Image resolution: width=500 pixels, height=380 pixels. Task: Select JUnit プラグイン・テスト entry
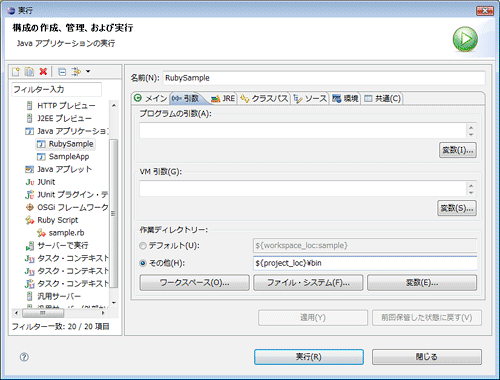73,194
